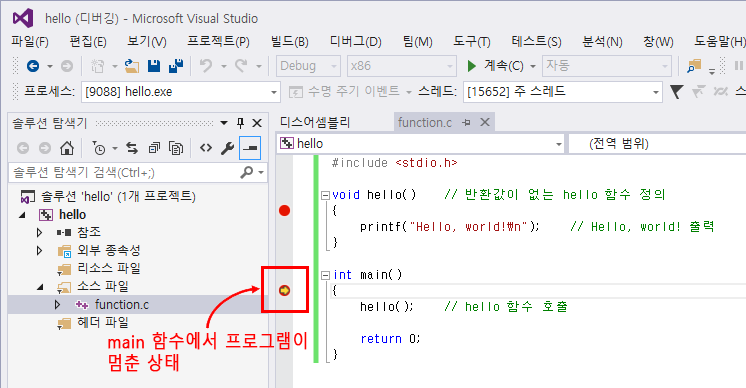Image resolution: width=746 pixels, height=388 pixels.
Task: Open the Debug configuration dropdown
Action: tap(308, 66)
